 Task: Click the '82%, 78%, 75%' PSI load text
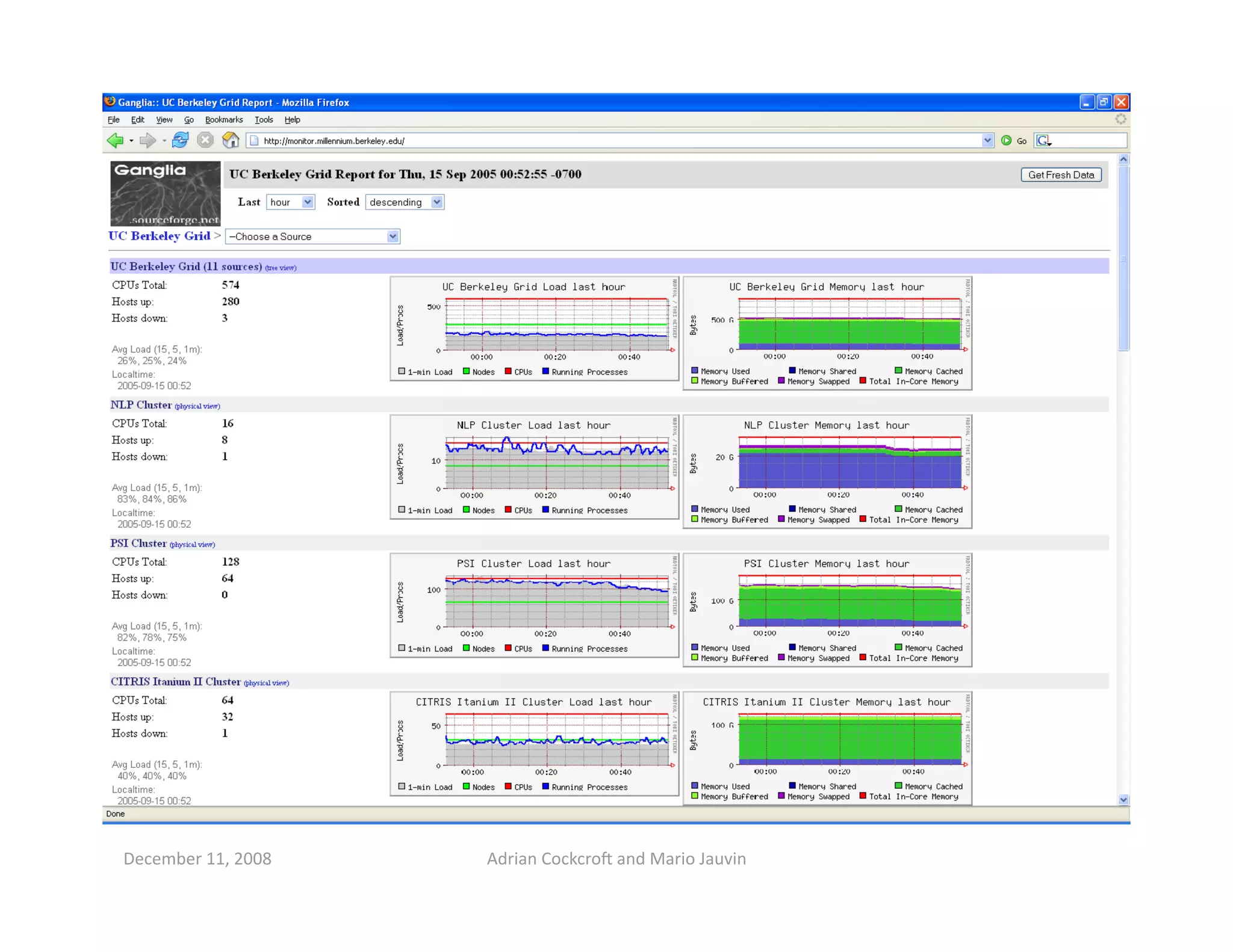click(x=152, y=638)
